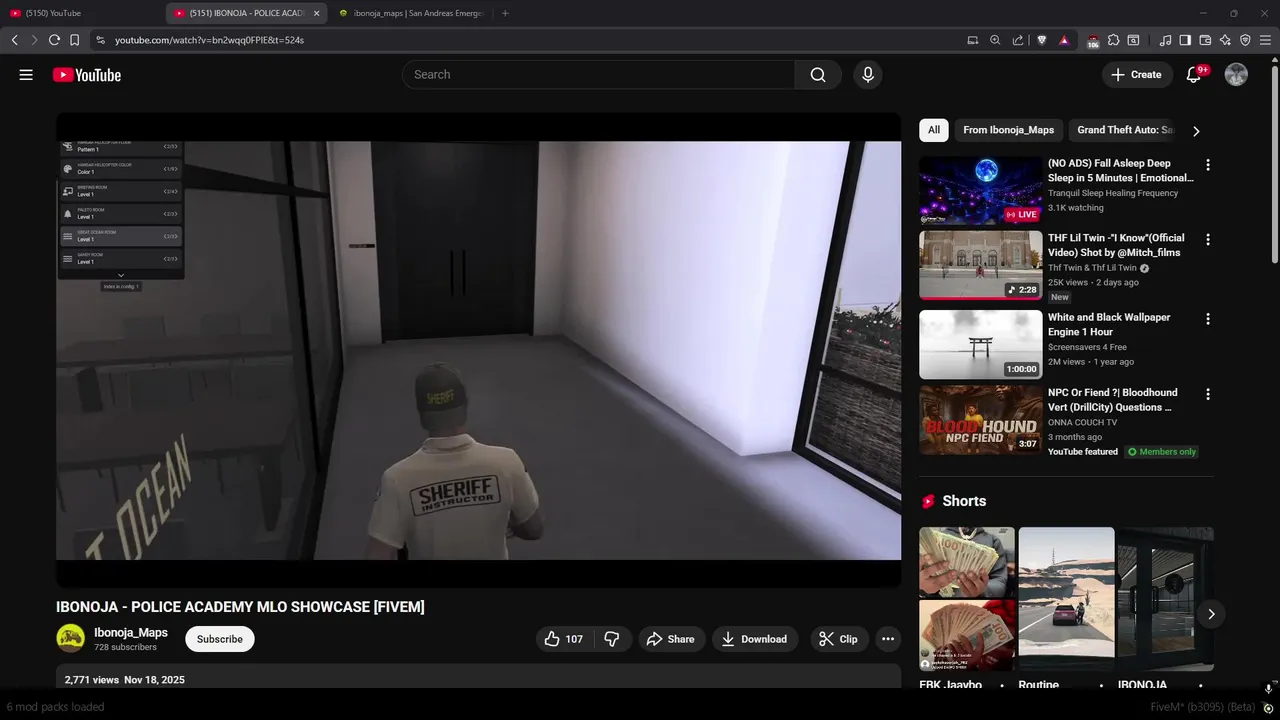
Task: Open the notifications bell
Action: pos(1193,75)
